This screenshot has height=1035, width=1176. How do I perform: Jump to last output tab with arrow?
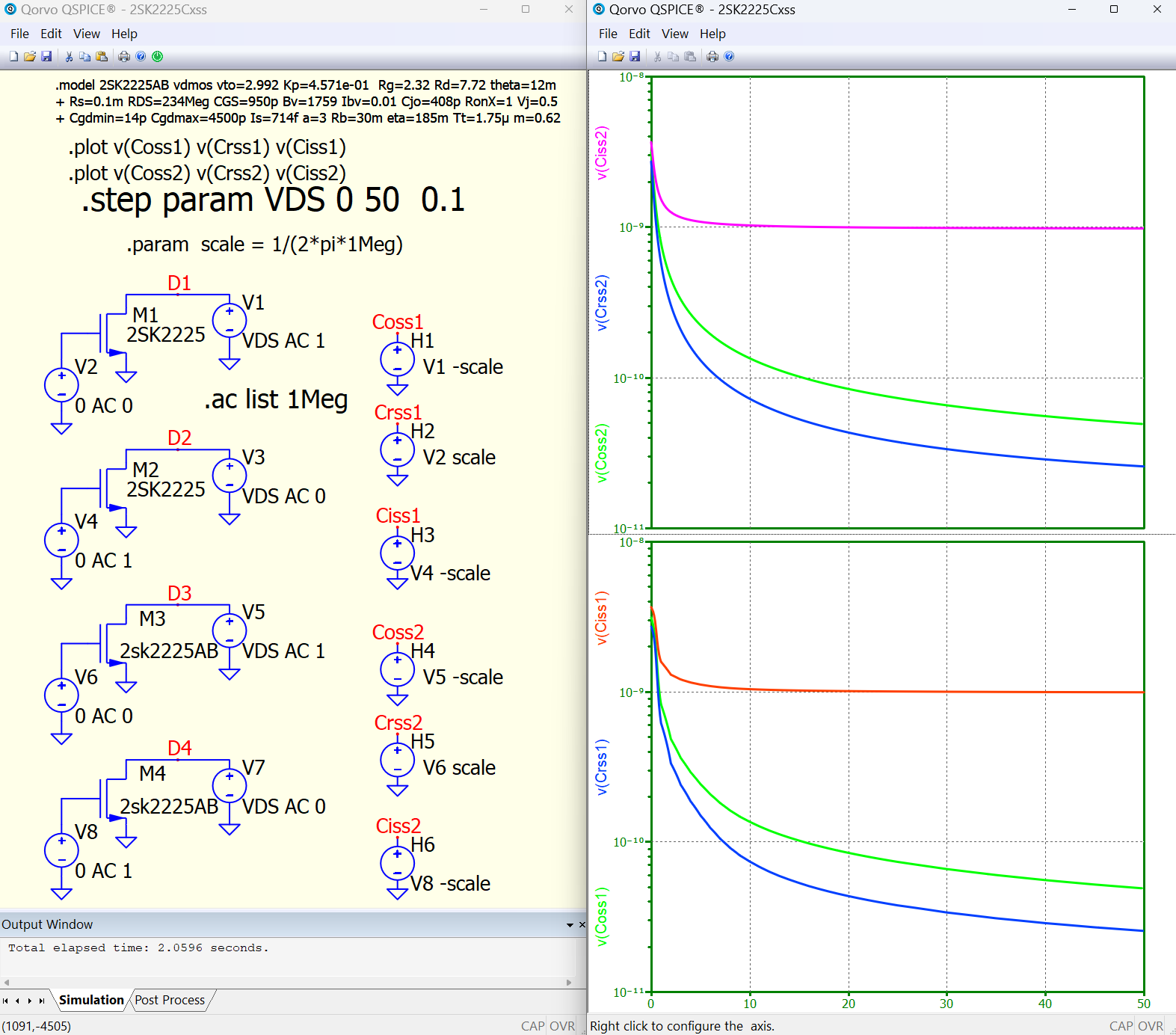[x=42, y=1001]
